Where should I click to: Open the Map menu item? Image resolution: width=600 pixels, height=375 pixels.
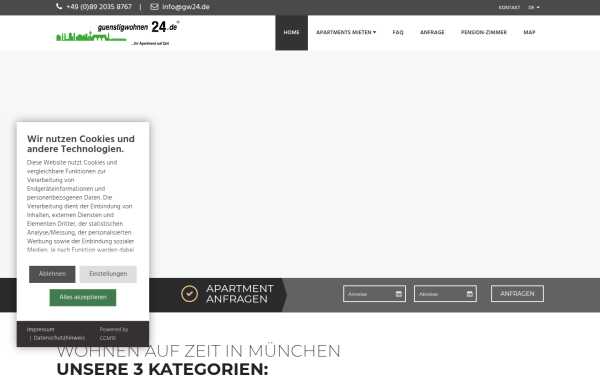tap(529, 33)
